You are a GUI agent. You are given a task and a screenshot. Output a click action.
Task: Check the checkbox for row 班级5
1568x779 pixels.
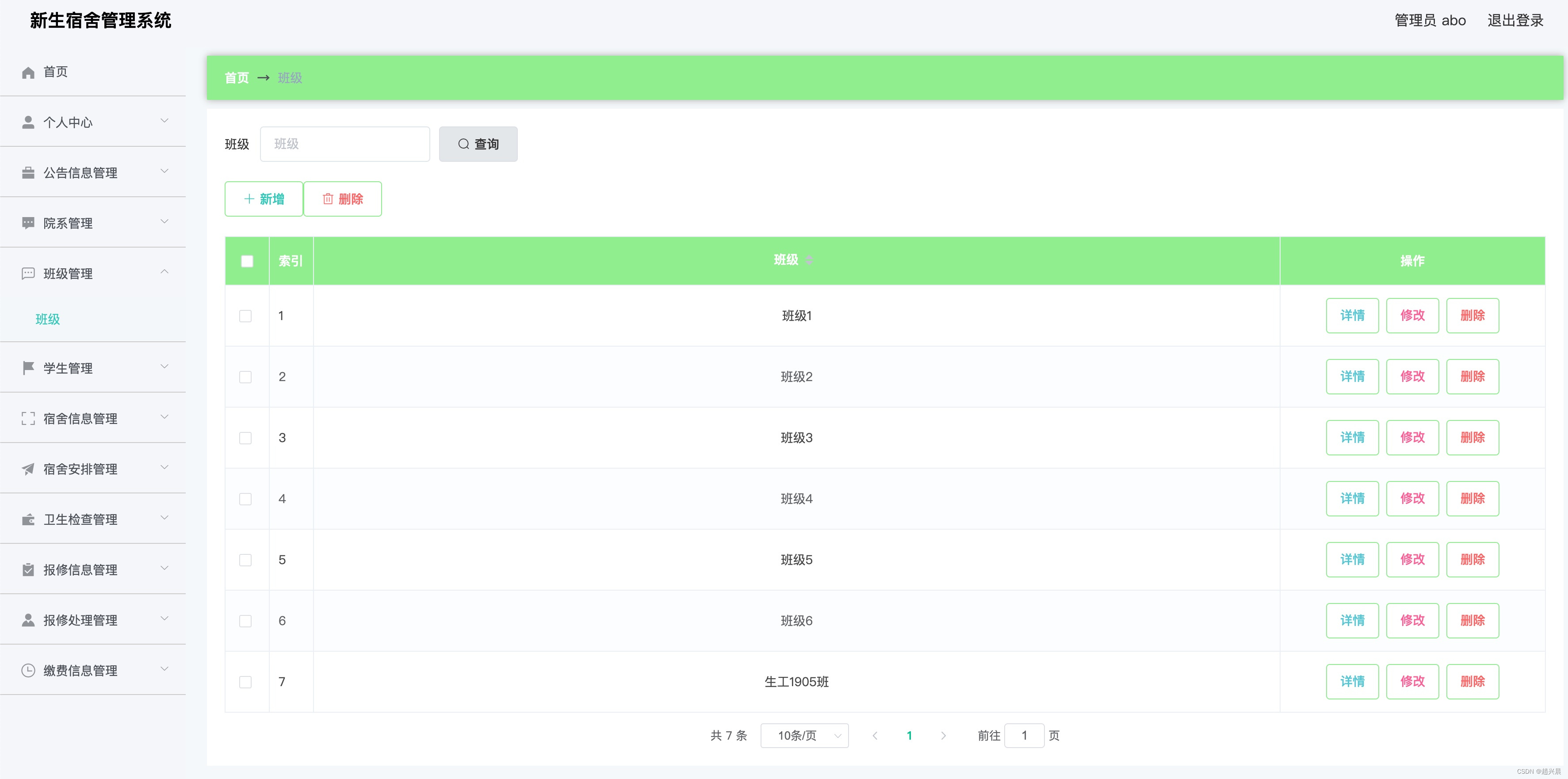[x=245, y=560]
